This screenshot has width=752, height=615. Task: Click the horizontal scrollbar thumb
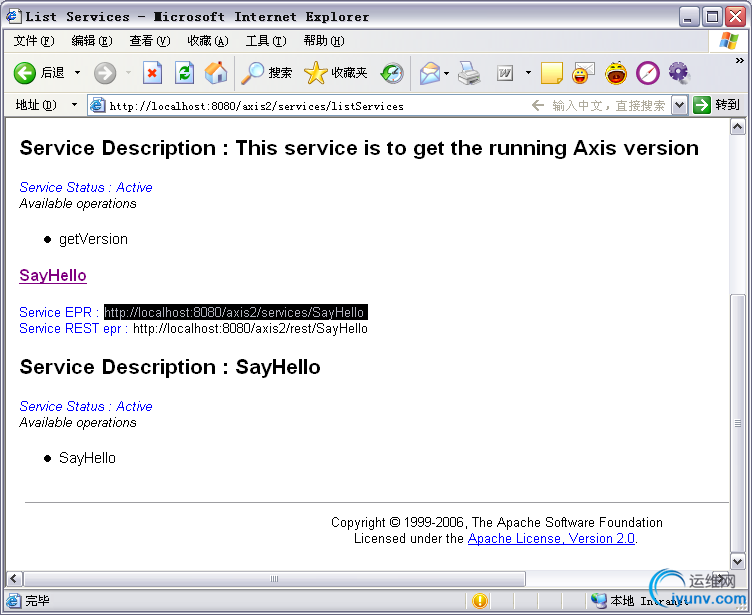[274, 579]
